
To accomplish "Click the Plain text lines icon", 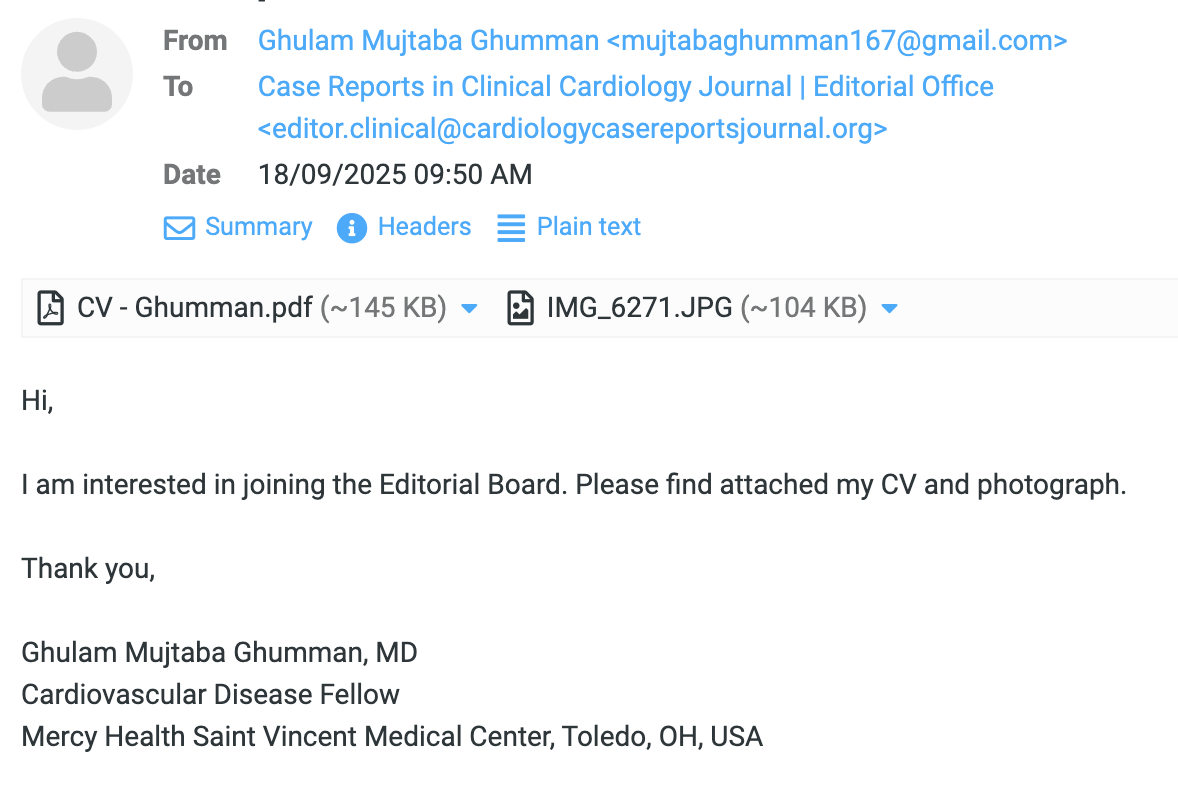I will 511,228.
